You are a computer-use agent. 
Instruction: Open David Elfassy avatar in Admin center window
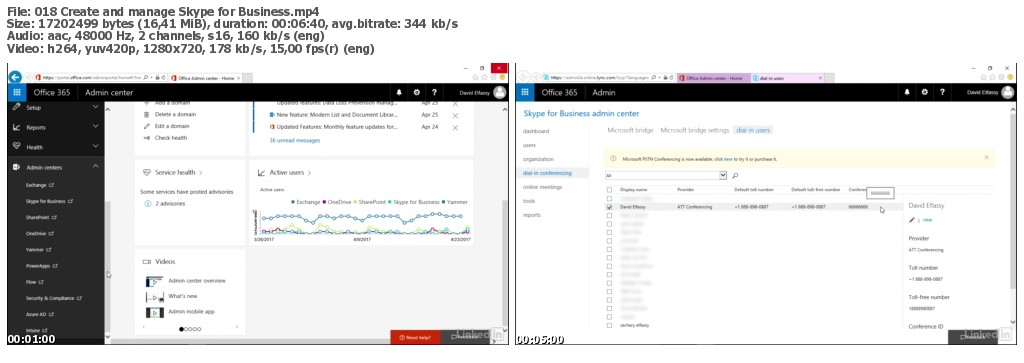(500, 92)
